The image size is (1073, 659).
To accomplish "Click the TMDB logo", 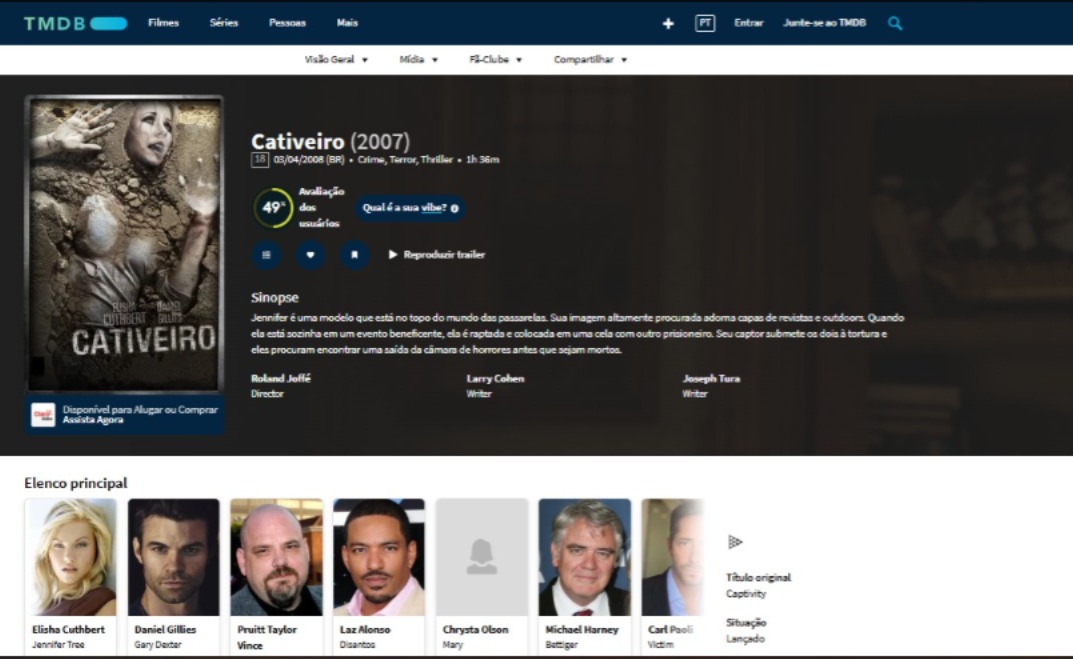I will coord(75,23).
